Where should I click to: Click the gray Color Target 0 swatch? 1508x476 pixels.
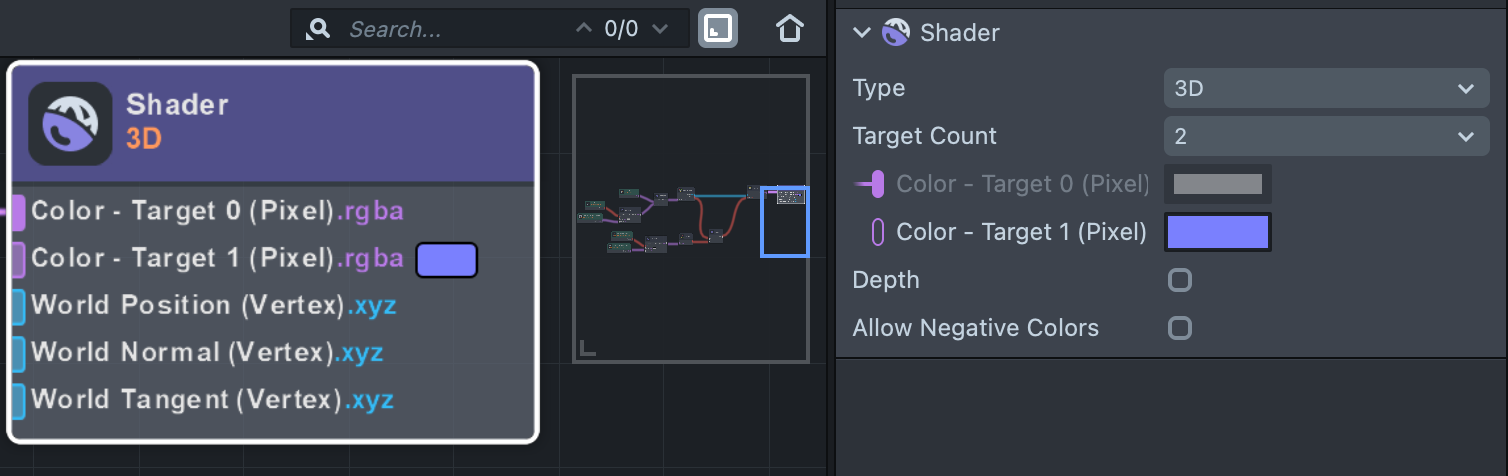click(1217, 184)
